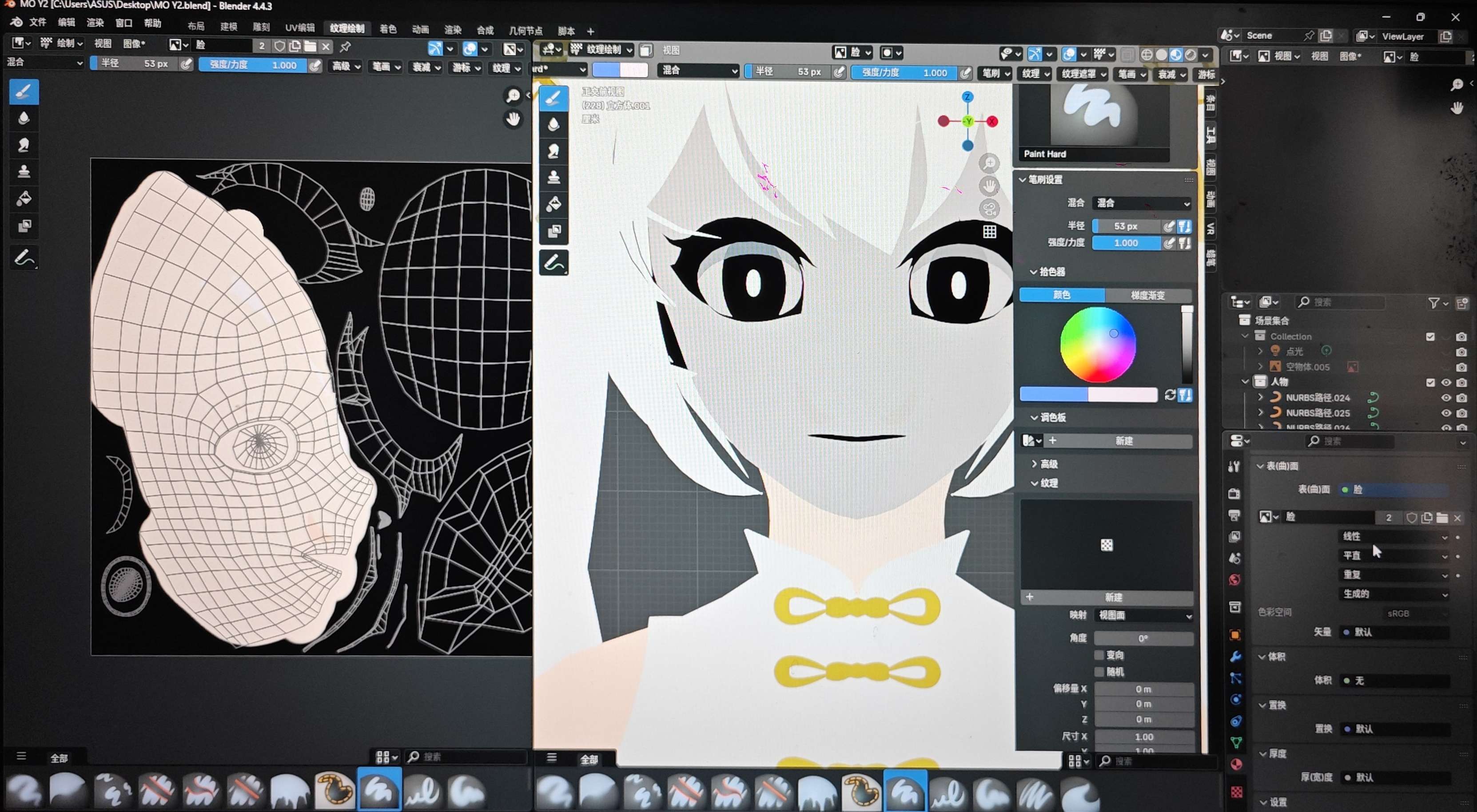Toggle the Collection exclude checkbox in outliner

(1430, 337)
